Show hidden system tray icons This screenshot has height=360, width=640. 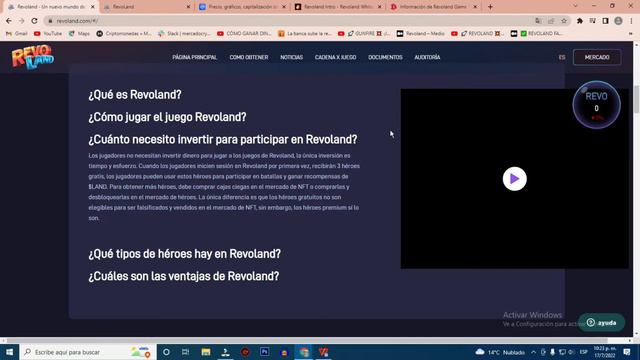coord(533,352)
